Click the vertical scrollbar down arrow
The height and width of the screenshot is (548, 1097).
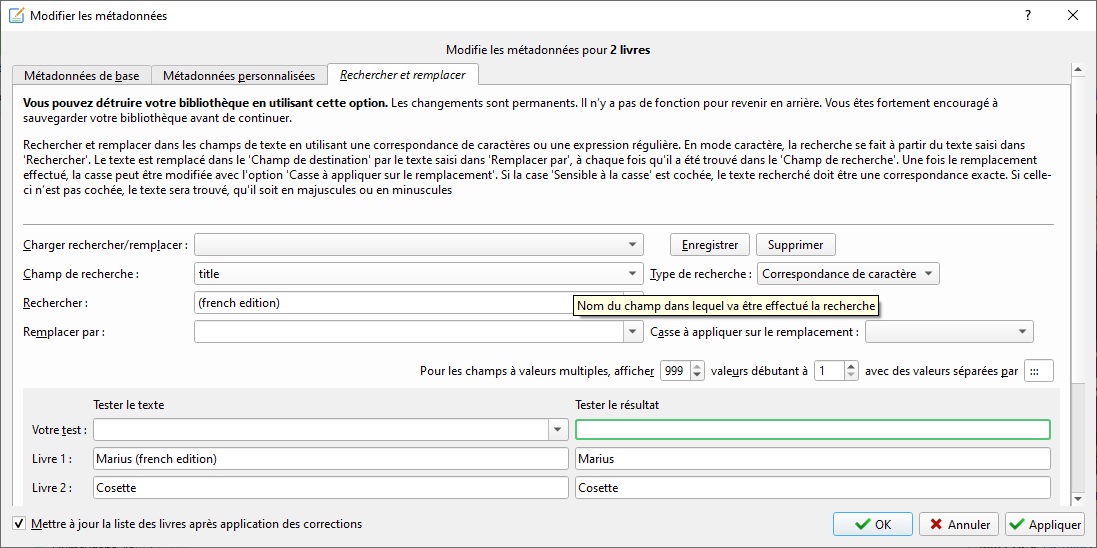point(1078,497)
